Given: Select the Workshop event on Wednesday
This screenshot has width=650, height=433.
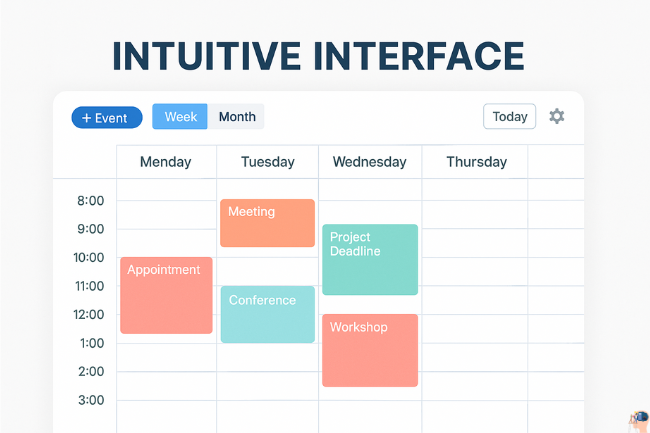Looking at the screenshot, I should pyautogui.click(x=369, y=350).
